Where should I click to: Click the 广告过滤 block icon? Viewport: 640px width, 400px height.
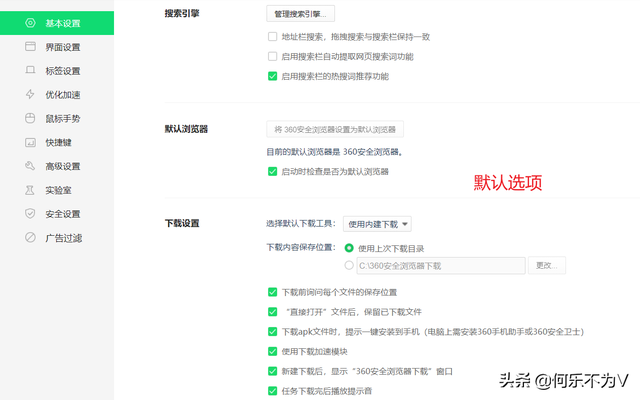click(x=30, y=237)
